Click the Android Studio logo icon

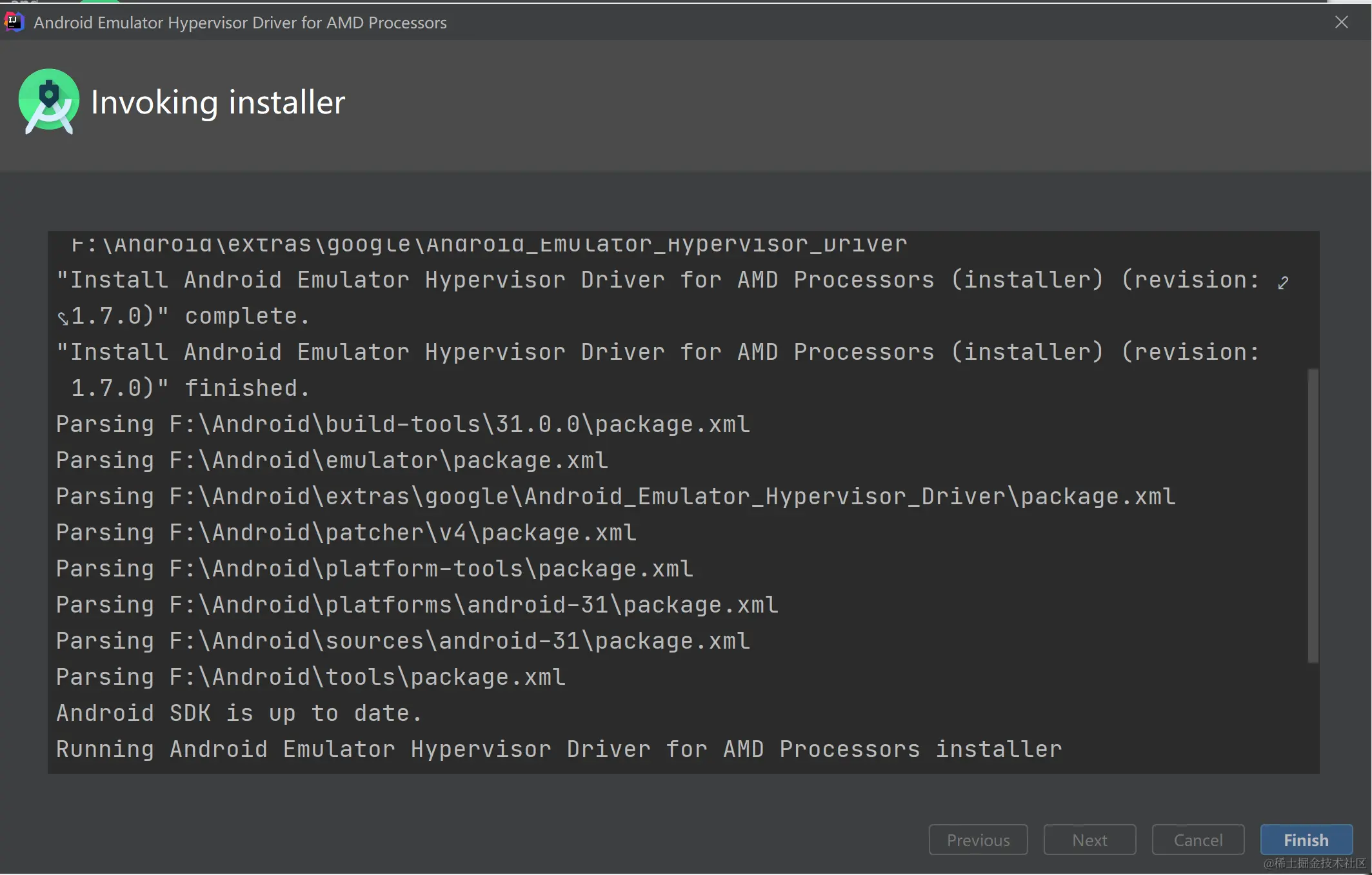(x=49, y=101)
